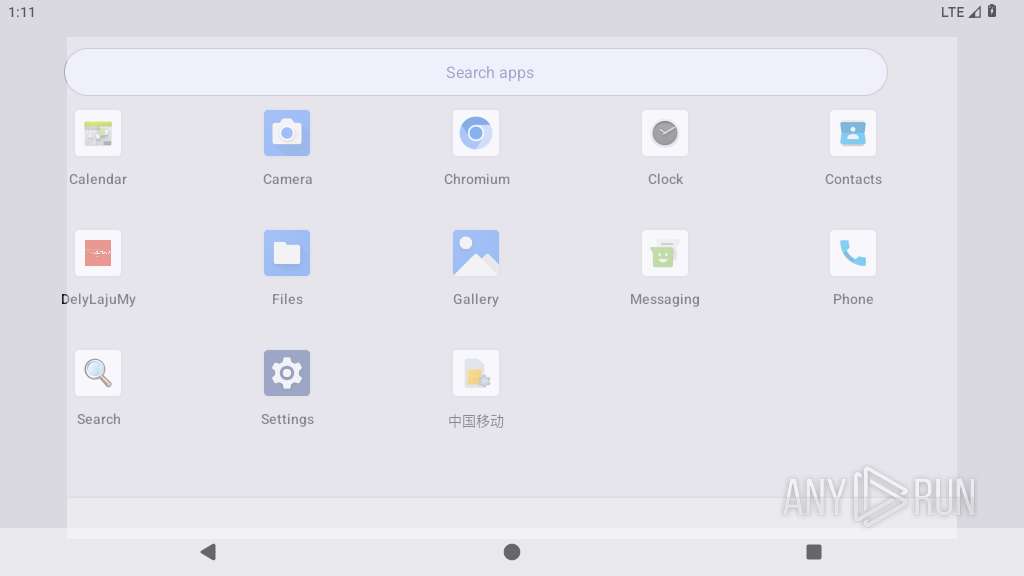
Task: Click the "Camera" label text
Action: tap(287, 179)
